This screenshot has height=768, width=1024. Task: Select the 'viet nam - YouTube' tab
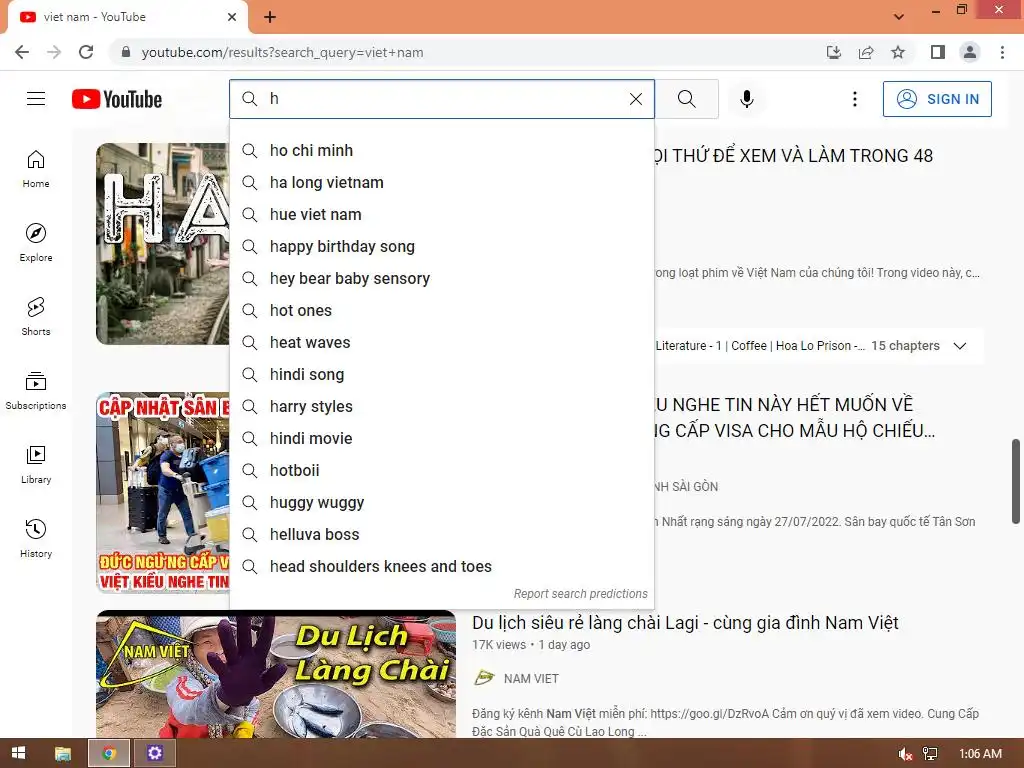coord(128,17)
